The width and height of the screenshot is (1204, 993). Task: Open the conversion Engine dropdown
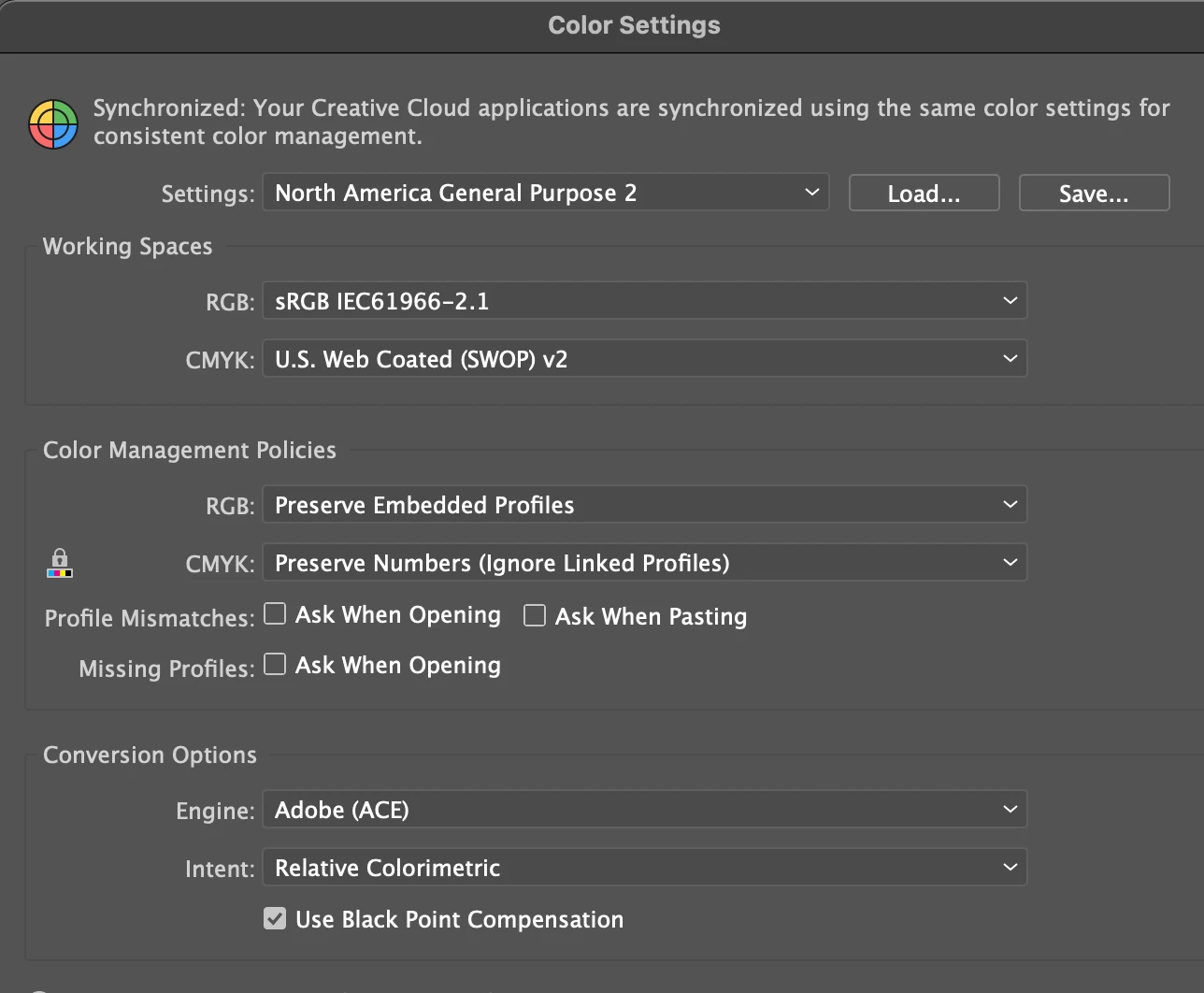645,810
